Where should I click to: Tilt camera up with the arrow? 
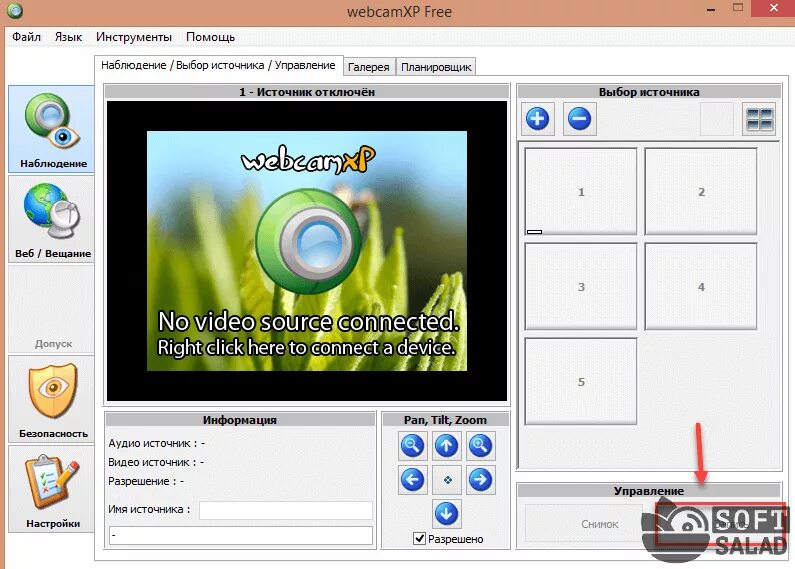446,445
